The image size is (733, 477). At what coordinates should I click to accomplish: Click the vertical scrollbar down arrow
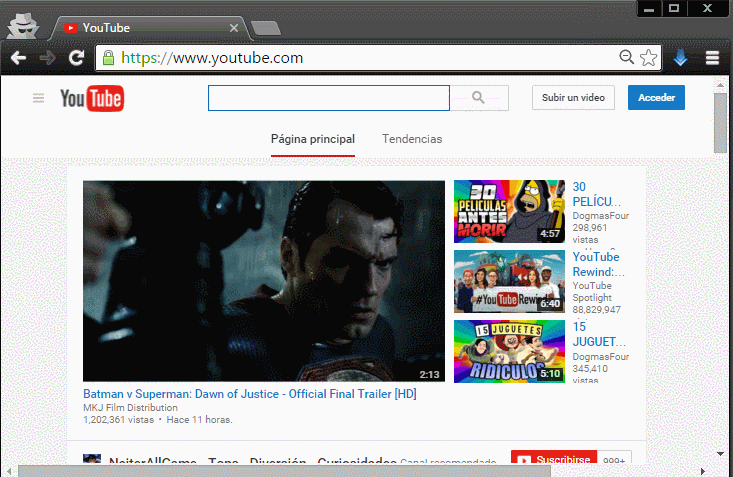pos(720,454)
